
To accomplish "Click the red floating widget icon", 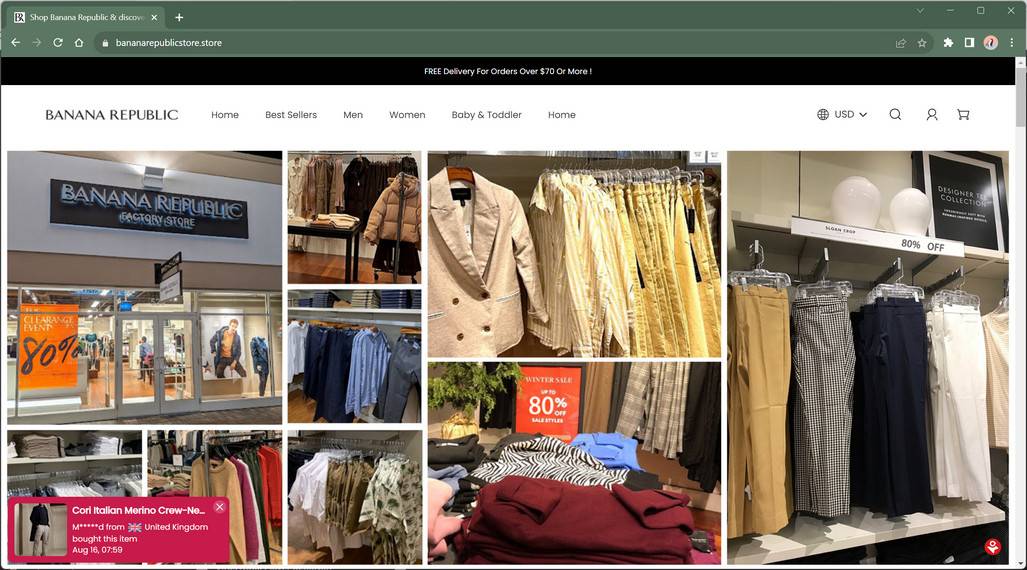I will click(x=993, y=546).
